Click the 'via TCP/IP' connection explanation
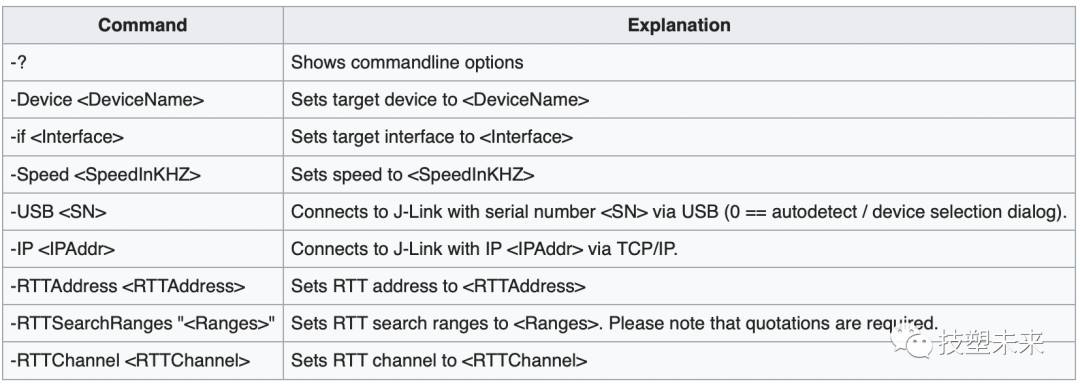The height and width of the screenshot is (390, 1080). pos(484,249)
